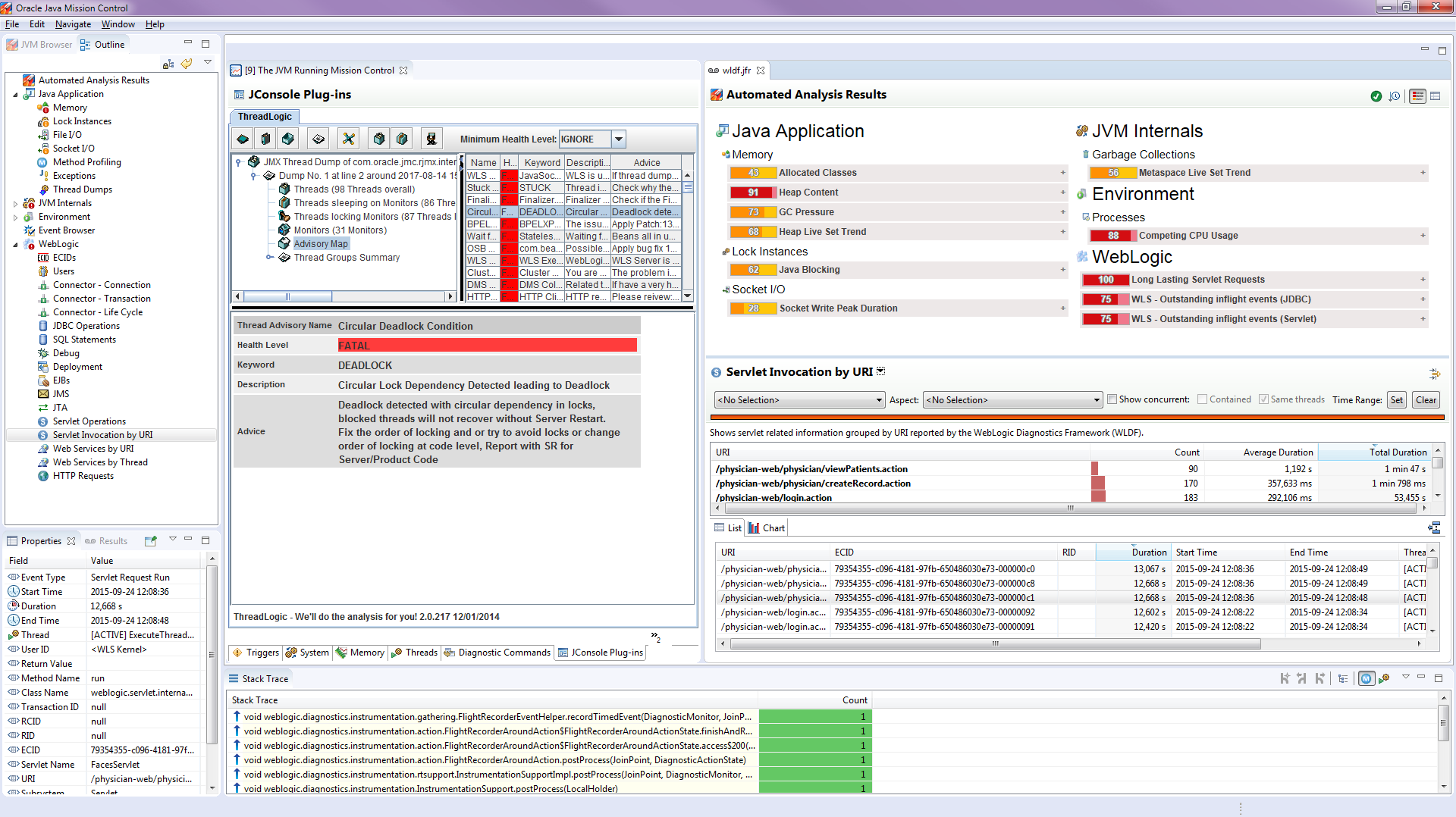Click the first book icon in ThreadLogic toolbar
Viewport: 1456px width, 817px height.
click(x=265, y=139)
